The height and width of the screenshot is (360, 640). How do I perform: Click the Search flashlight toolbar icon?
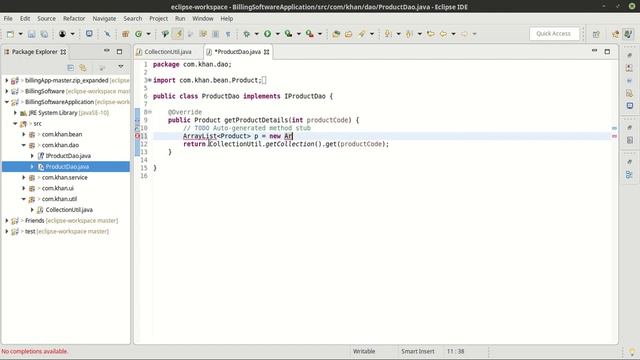pyautogui.click(x=362, y=34)
